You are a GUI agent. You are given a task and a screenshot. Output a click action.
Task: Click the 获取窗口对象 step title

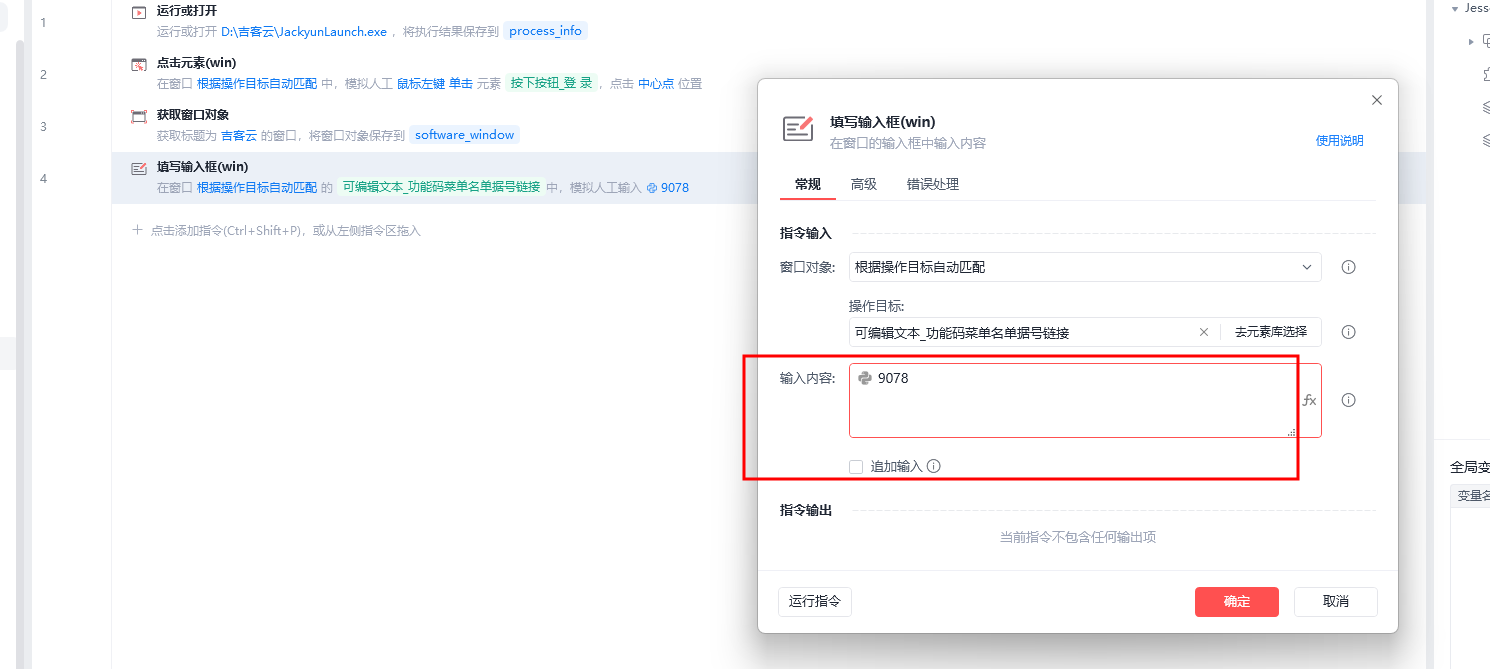pyautogui.click(x=193, y=115)
